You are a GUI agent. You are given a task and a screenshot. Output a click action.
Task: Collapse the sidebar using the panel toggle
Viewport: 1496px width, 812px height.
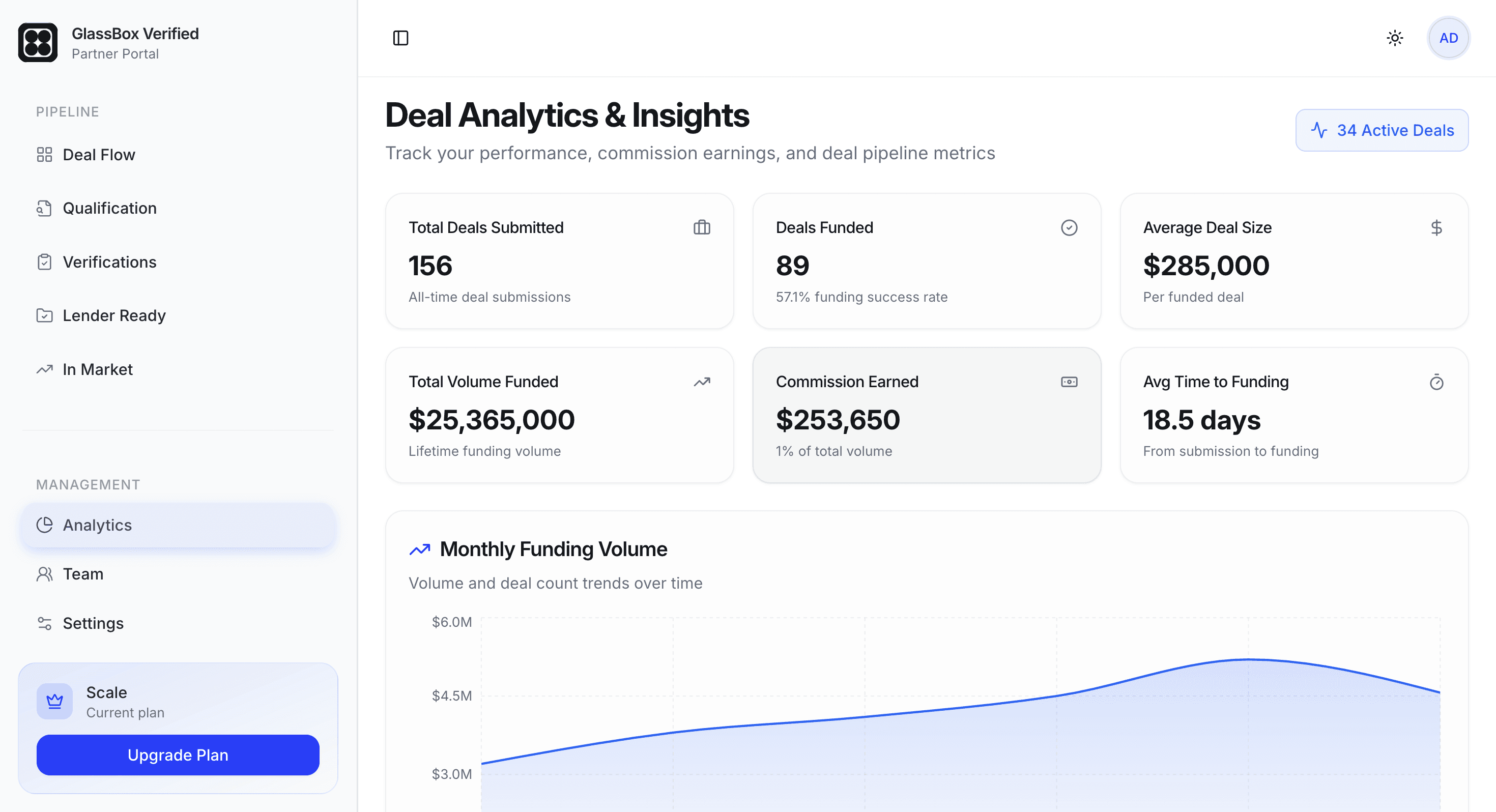coord(401,38)
